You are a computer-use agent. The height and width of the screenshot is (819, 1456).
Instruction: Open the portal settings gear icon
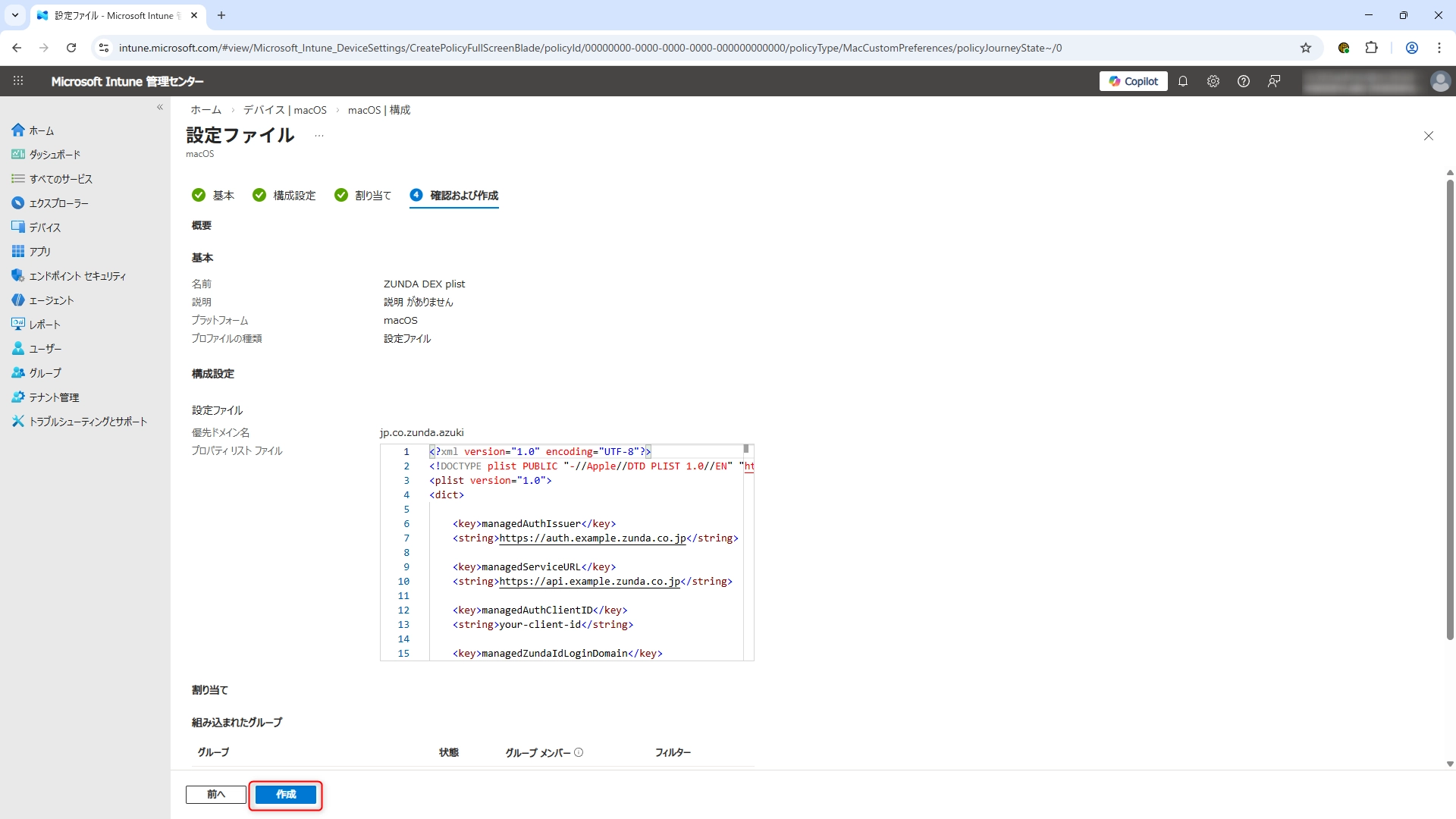click(1213, 81)
